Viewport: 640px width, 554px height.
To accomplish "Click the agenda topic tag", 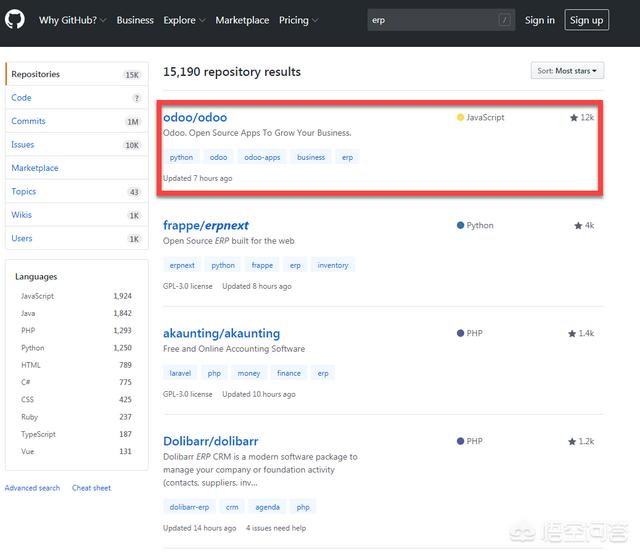I will [267, 507].
